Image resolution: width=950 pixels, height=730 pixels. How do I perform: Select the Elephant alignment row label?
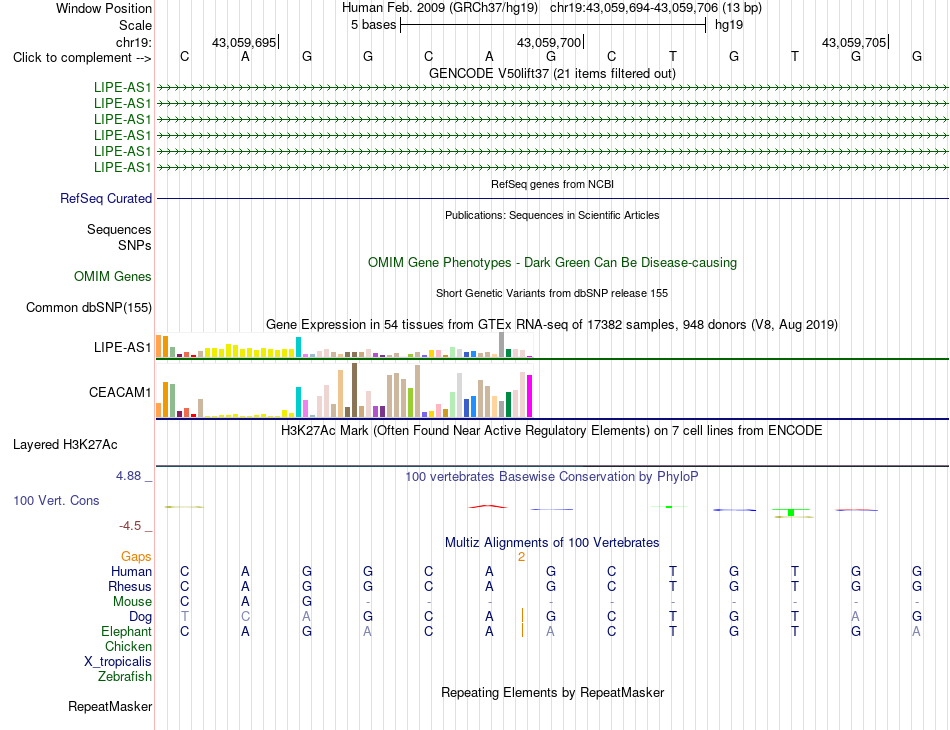click(x=126, y=631)
